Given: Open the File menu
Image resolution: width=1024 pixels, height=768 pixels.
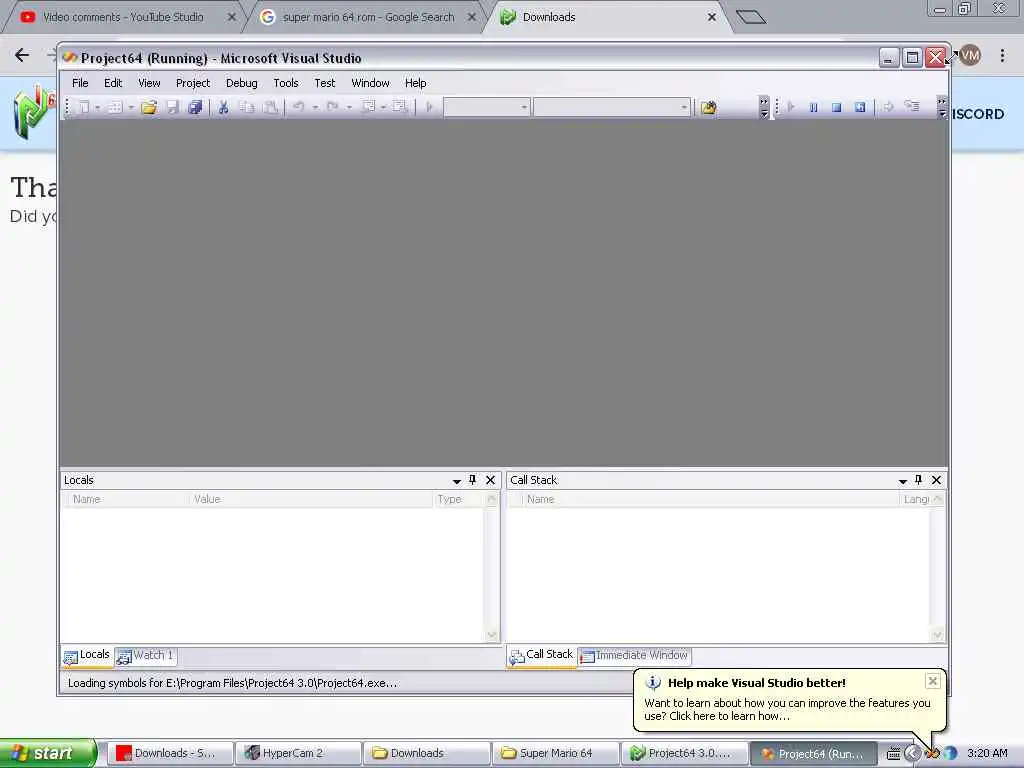Looking at the screenshot, I should [x=80, y=83].
